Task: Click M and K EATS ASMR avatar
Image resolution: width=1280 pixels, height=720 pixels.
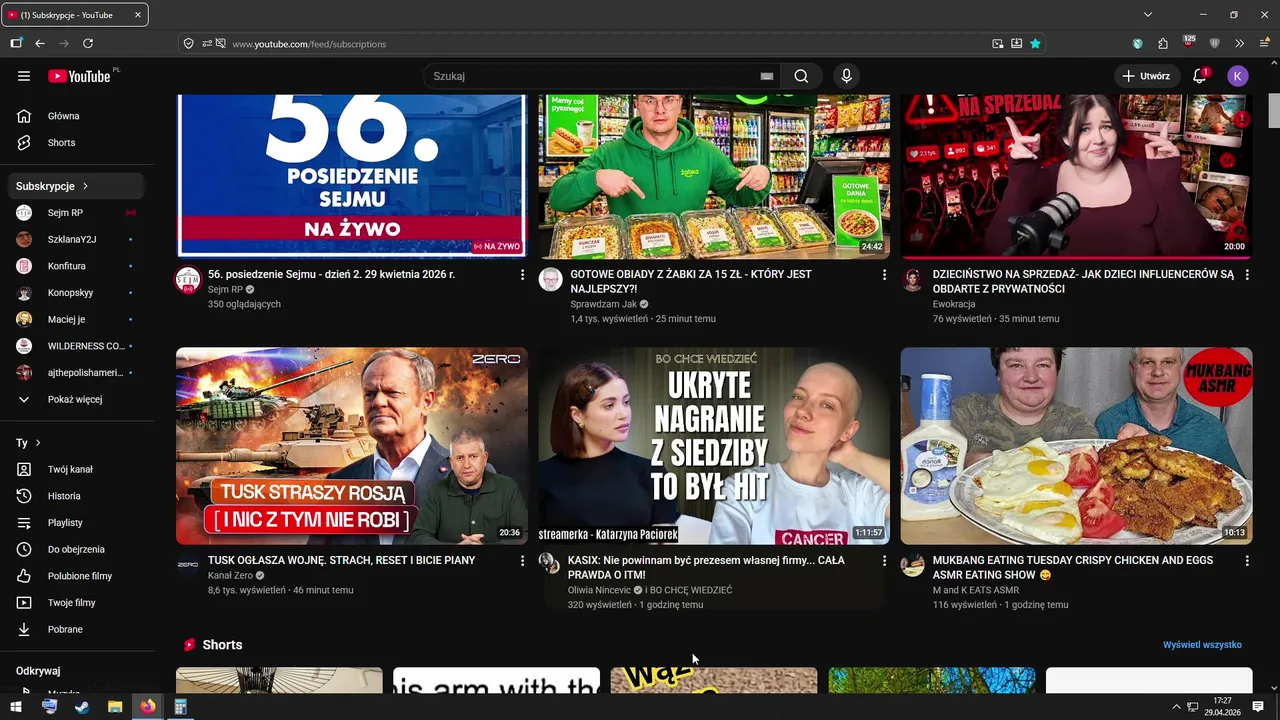Action: [913, 565]
